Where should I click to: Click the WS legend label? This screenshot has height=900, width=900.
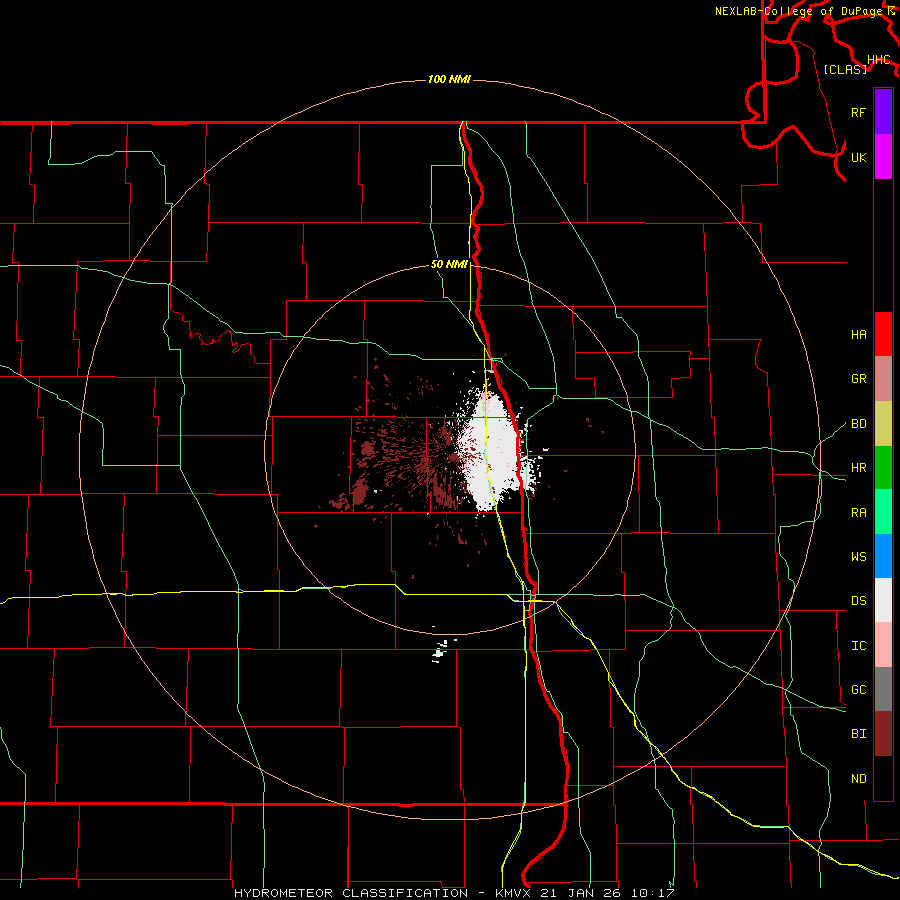click(859, 557)
